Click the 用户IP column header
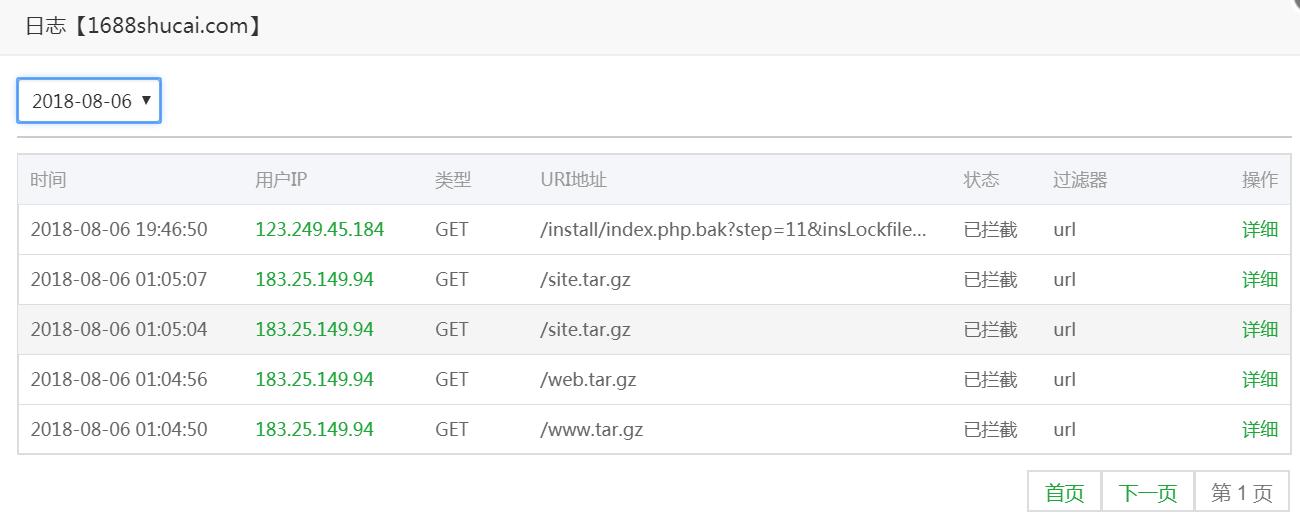Image resolution: width=1300 pixels, height=522 pixels. [281, 180]
